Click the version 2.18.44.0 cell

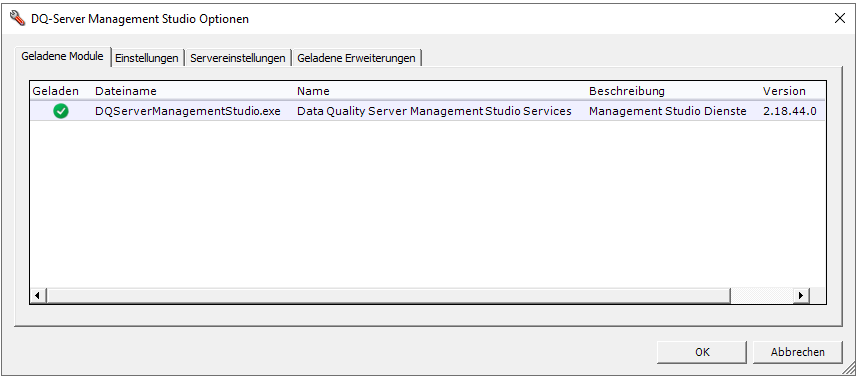(x=789, y=111)
